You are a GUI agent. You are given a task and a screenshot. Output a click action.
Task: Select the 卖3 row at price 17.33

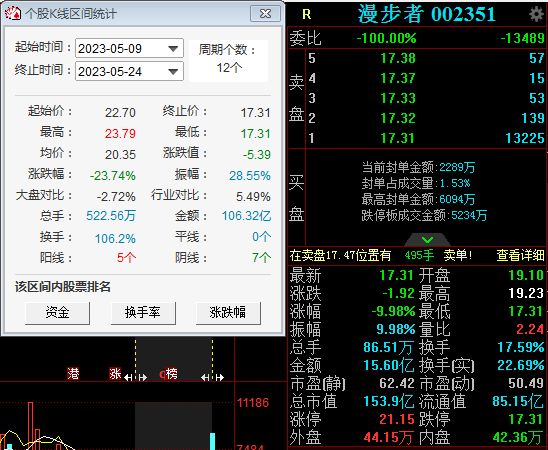(x=426, y=98)
